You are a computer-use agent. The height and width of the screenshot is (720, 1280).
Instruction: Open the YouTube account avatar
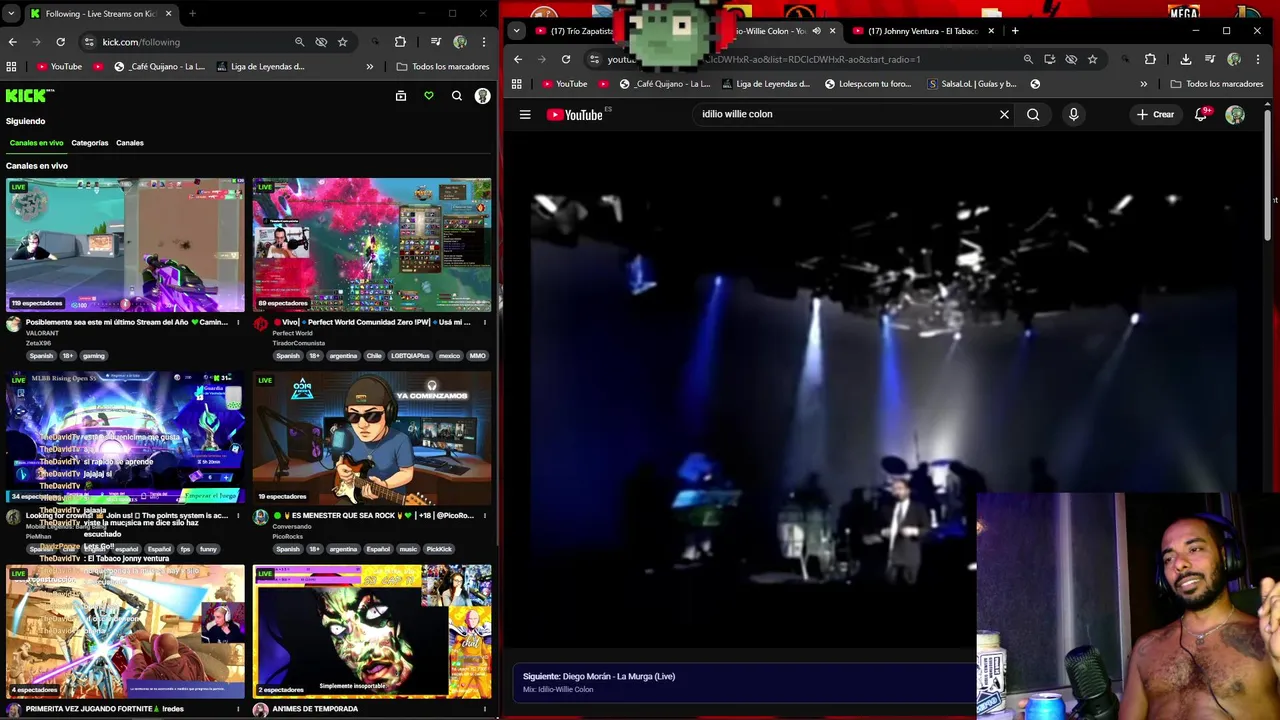(x=1235, y=114)
